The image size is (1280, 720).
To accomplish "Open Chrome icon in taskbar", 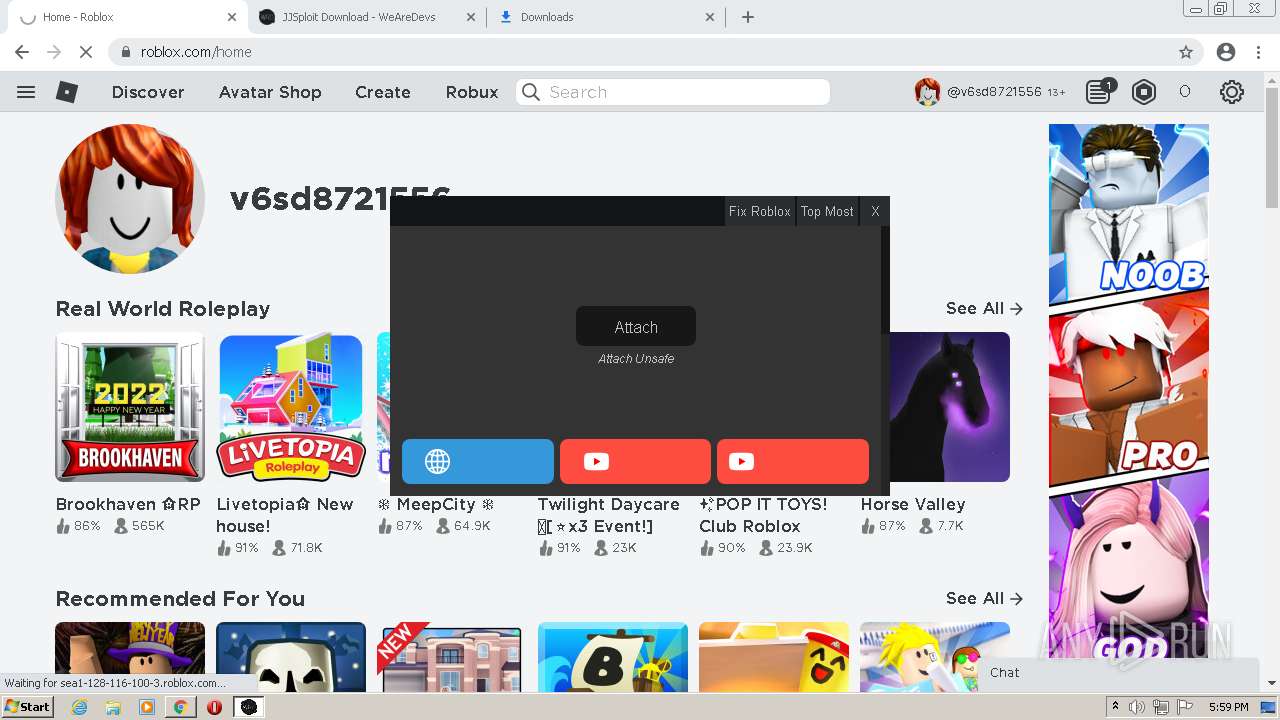I will 180,707.
